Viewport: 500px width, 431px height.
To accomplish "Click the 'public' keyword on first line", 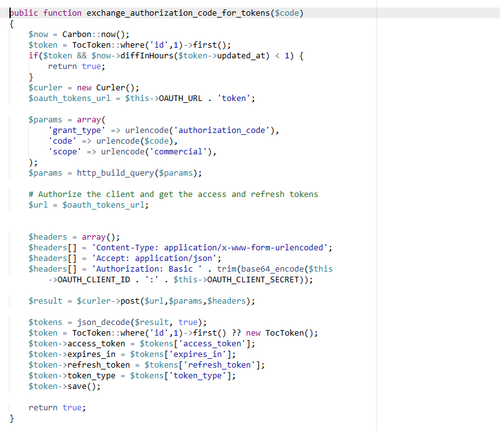I will click(x=24, y=13).
